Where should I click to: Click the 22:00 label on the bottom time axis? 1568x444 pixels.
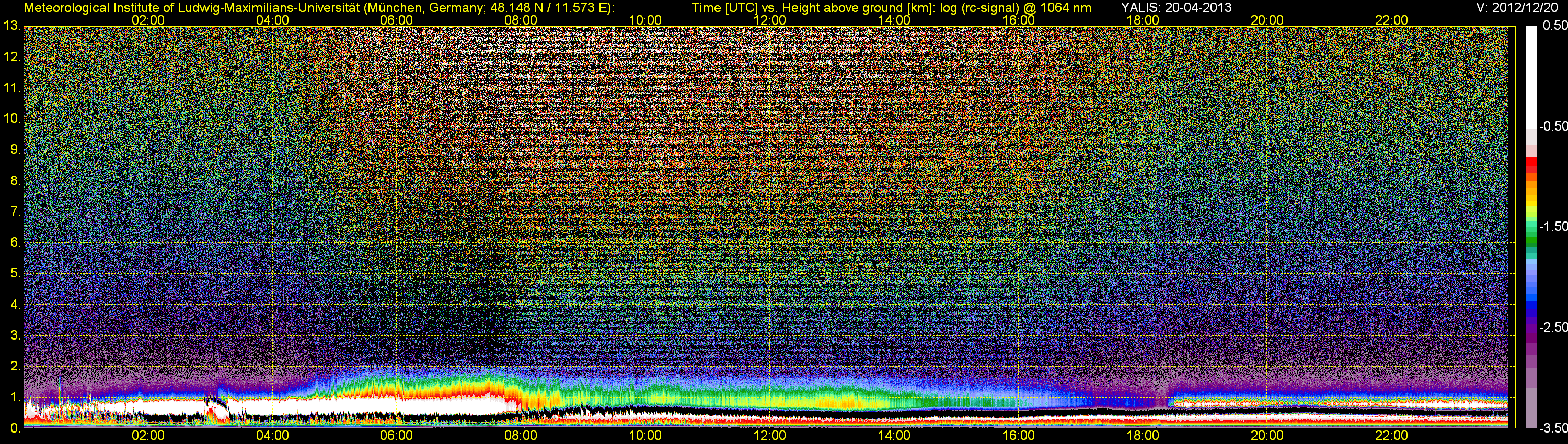pyautogui.click(x=1391, y=436)
